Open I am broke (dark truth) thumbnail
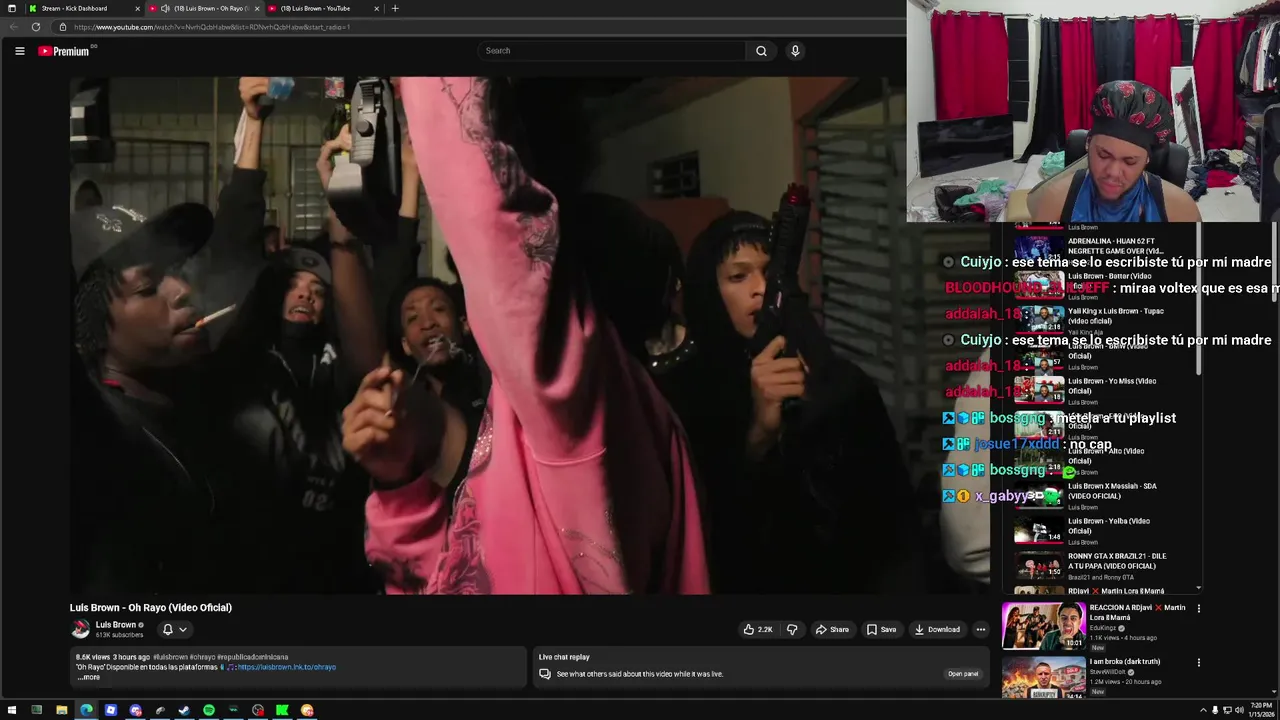Screen dimensions: 1280x720 click(1043, 678)
